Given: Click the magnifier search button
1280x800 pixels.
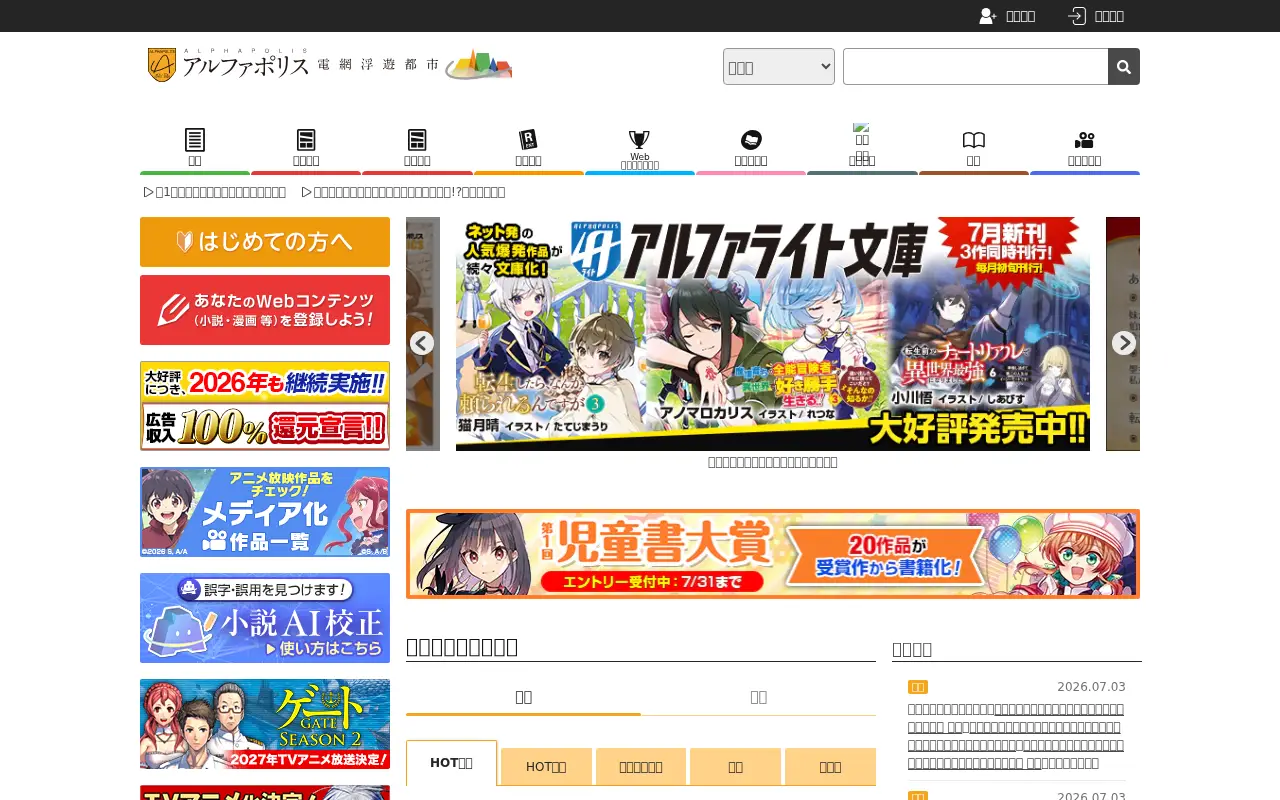Looking at the screenshot, I should 1124,67.
